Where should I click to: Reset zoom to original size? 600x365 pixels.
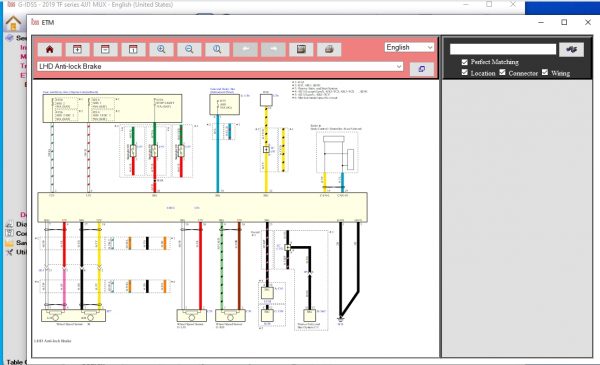point(217,49)
